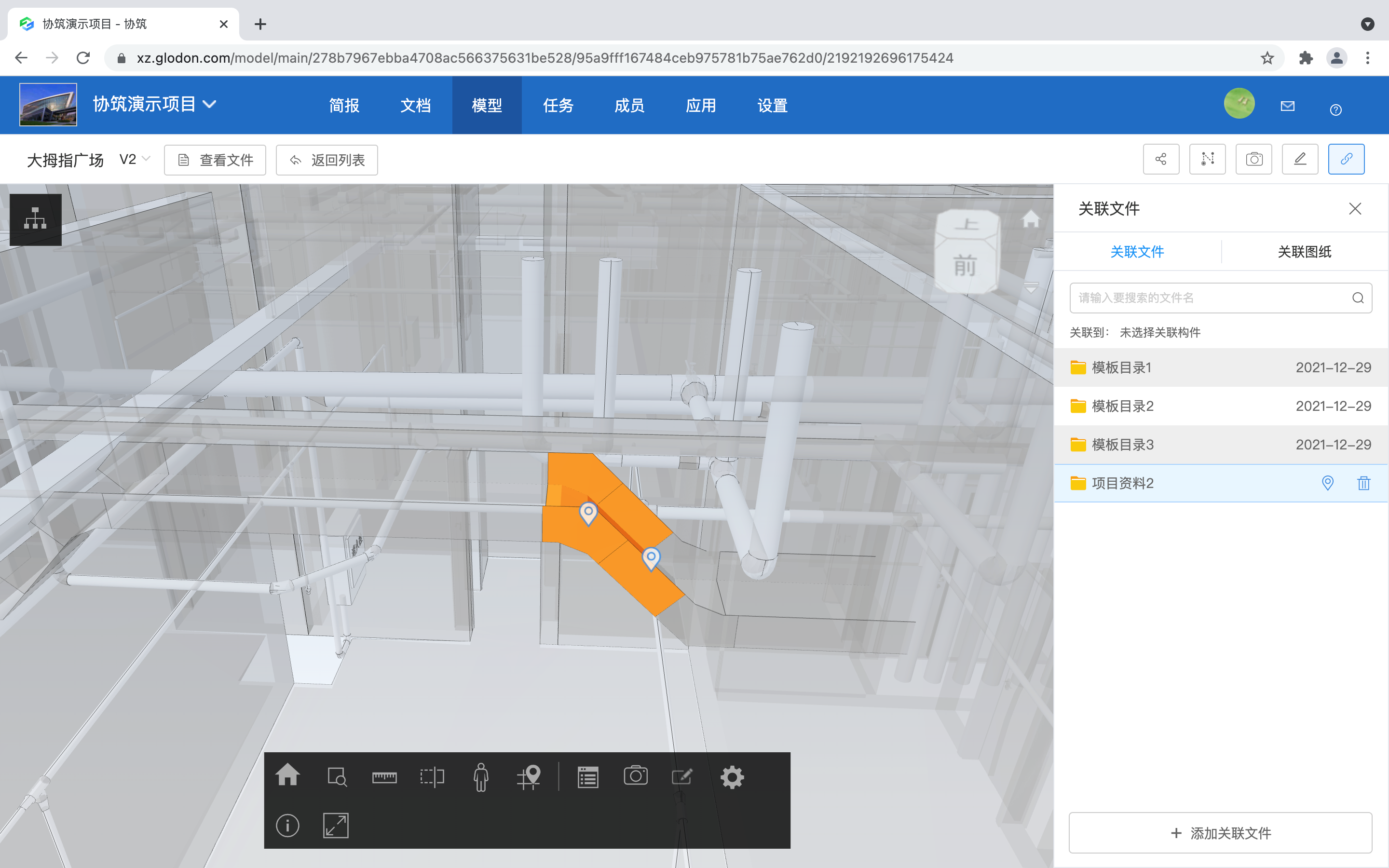Switch to the 关联图纸 tab
1389x868 pixels.
click(x=1304, y=251)
